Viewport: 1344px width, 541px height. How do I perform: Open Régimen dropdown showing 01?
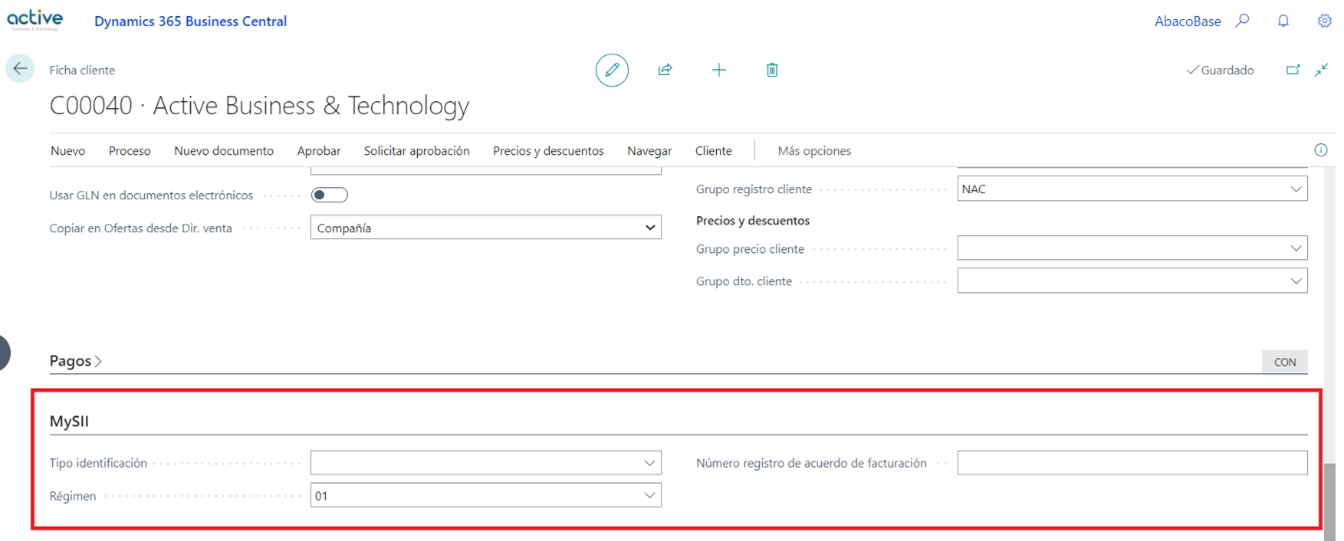coord(486,495)
